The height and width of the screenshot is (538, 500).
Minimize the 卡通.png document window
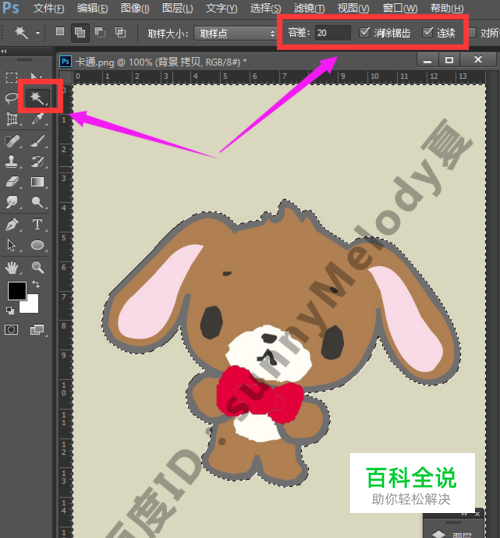point(427,60)
